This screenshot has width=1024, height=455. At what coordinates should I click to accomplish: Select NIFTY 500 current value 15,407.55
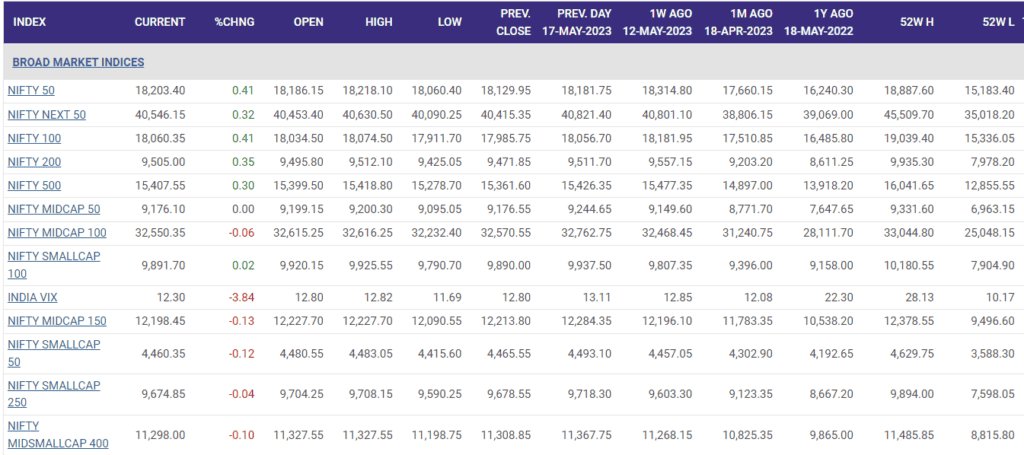click(160, 185)
